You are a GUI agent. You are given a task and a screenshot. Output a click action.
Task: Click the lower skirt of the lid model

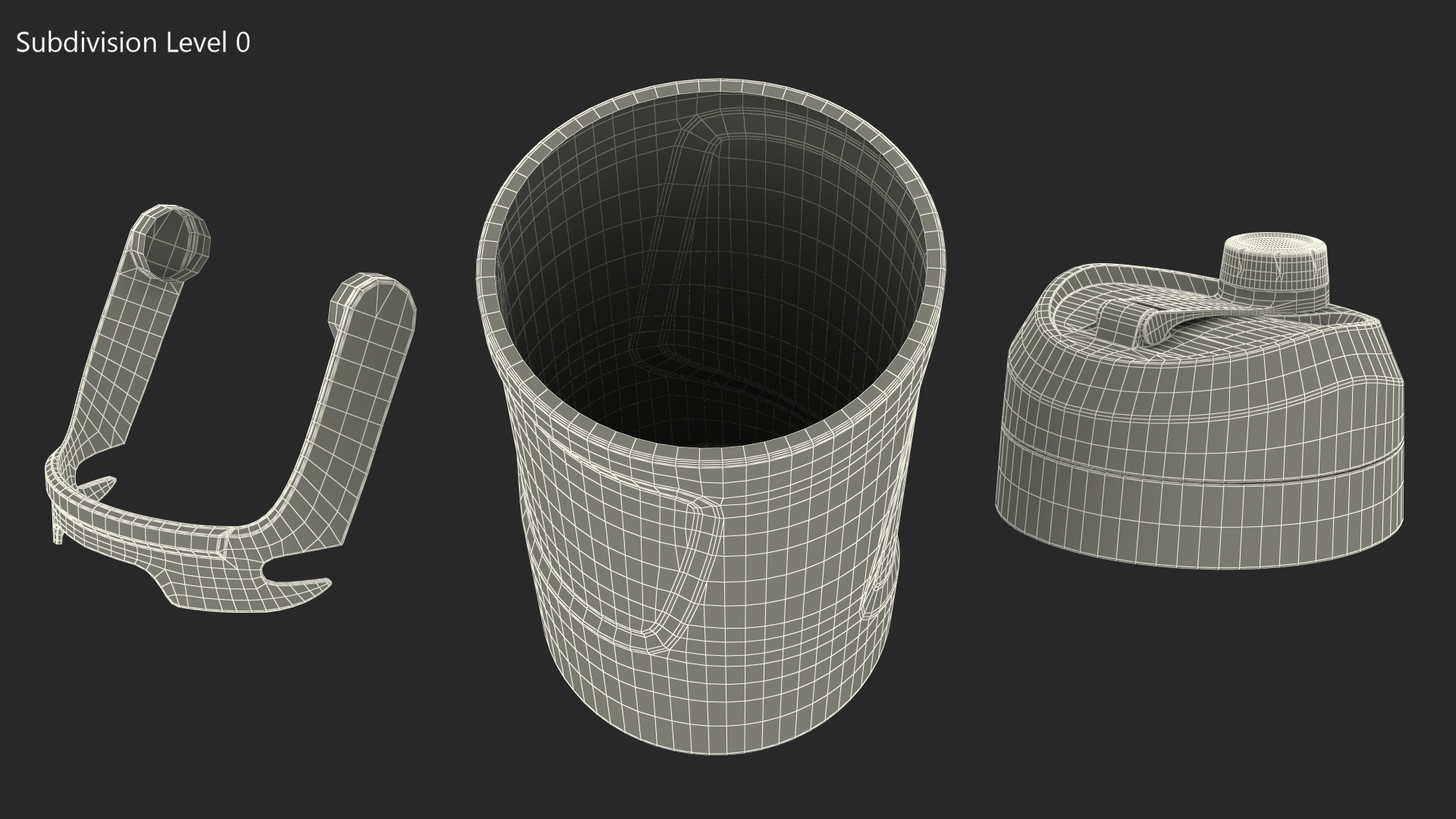tap(1198, 516)
